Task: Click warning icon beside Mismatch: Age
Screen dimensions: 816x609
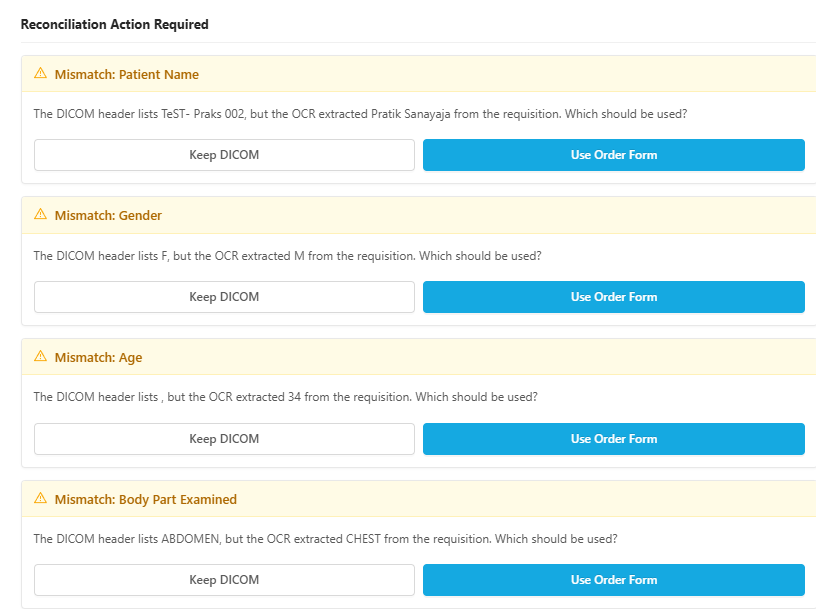Action: tap(40, 356)
